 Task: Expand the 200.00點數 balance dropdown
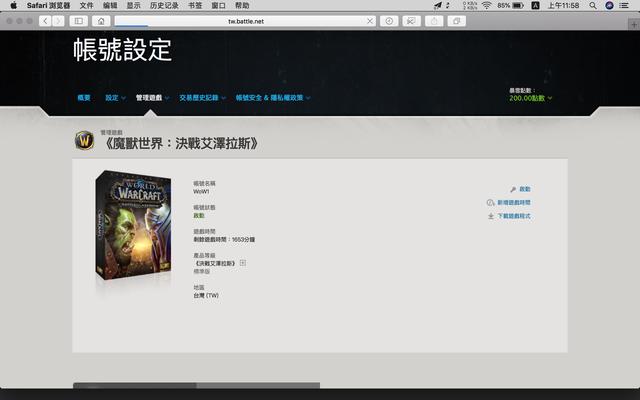pos(530,98)
